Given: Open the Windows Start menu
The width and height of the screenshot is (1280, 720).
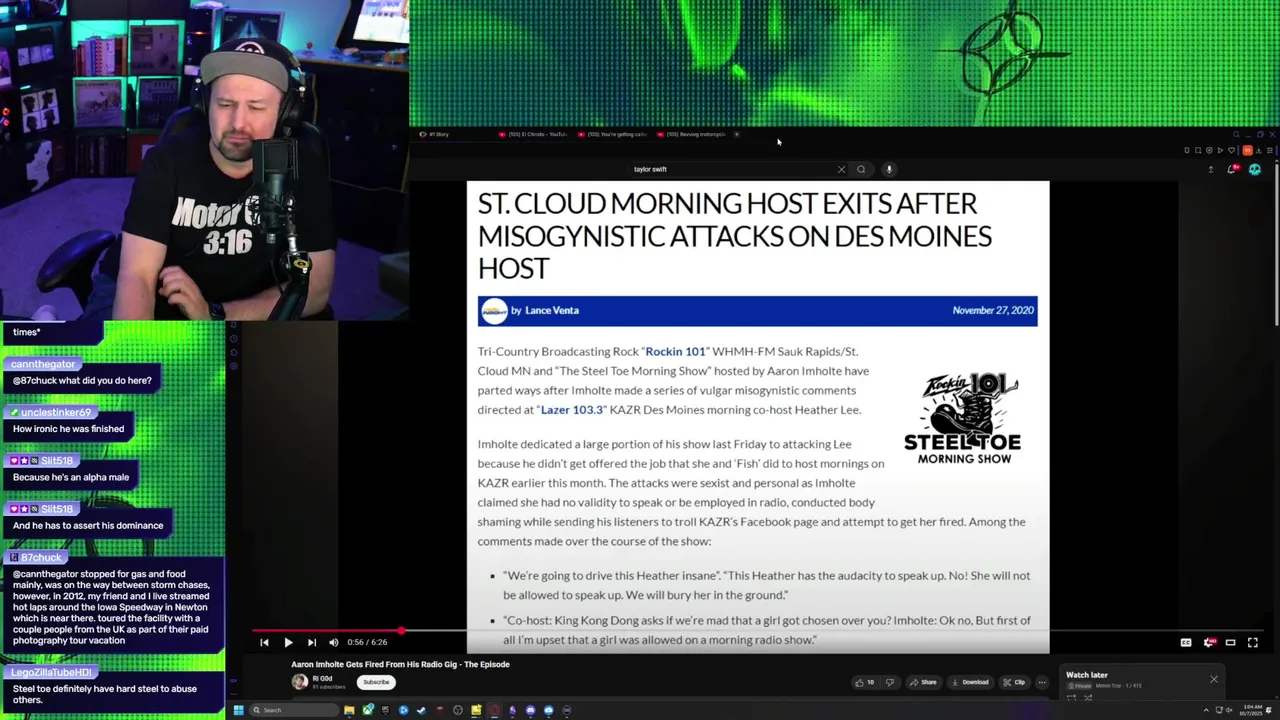Looking at the screenshot, I should 238,710.
